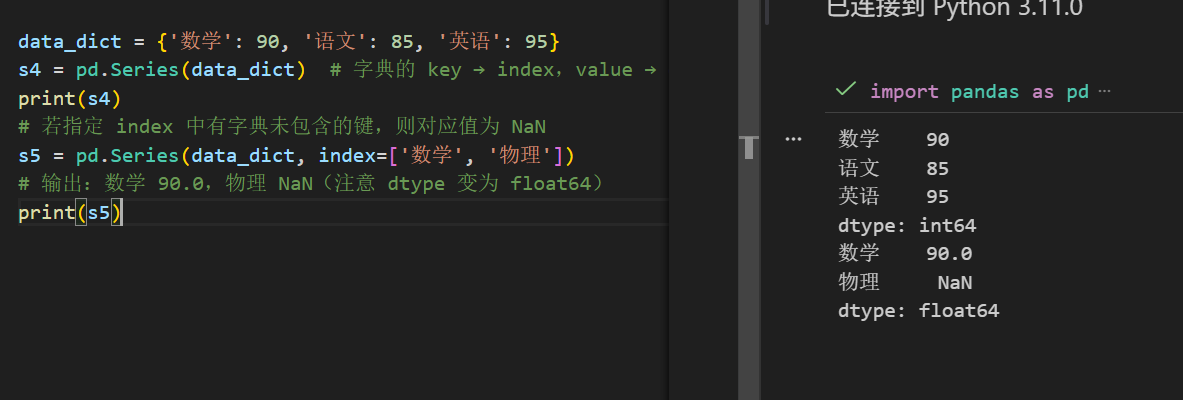Click the index=['数学', '物理'] argument

click(441, 155)
